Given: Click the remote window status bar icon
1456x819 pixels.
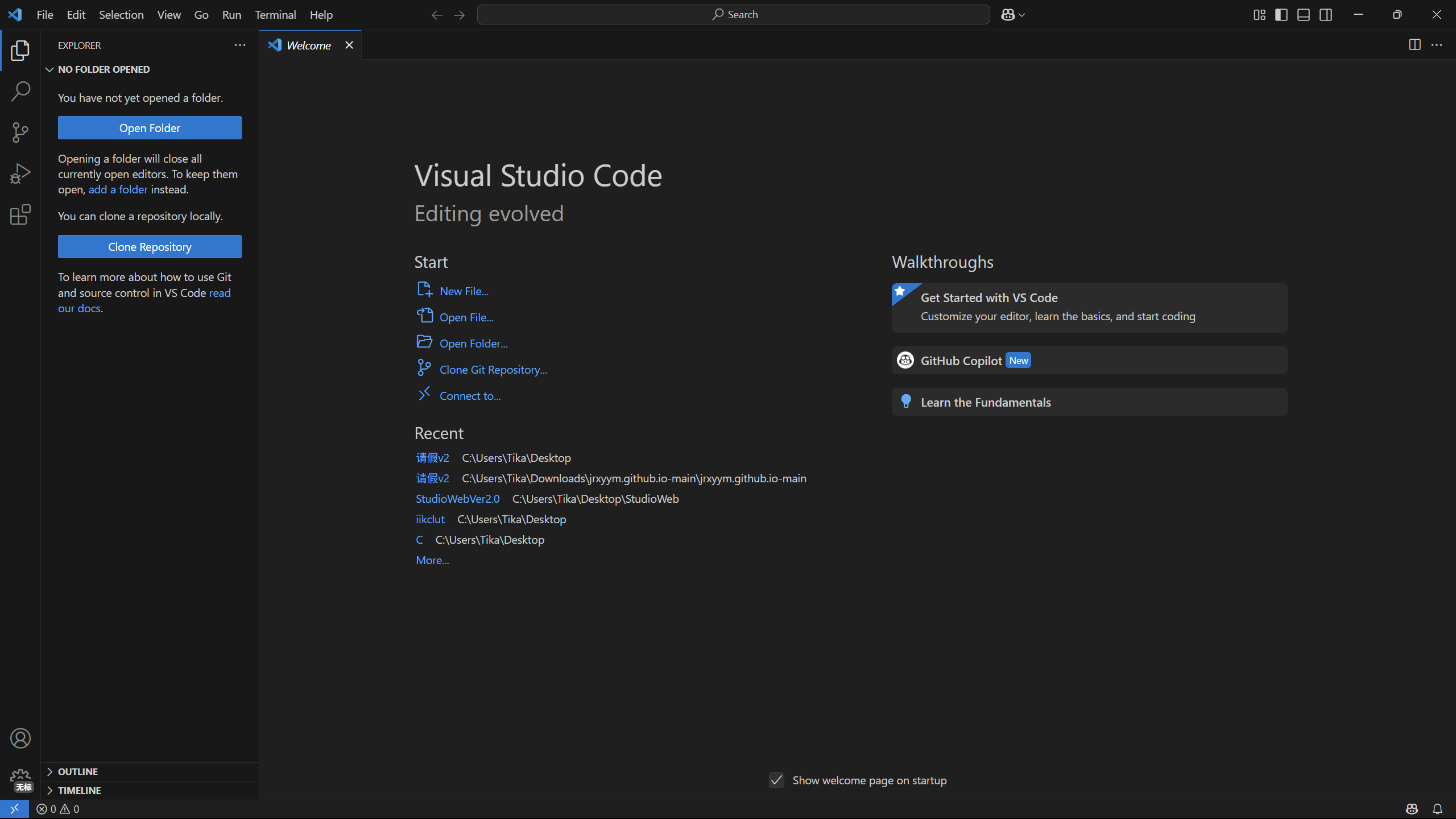Looking at the screenshot, I should (x=14, y=809).
